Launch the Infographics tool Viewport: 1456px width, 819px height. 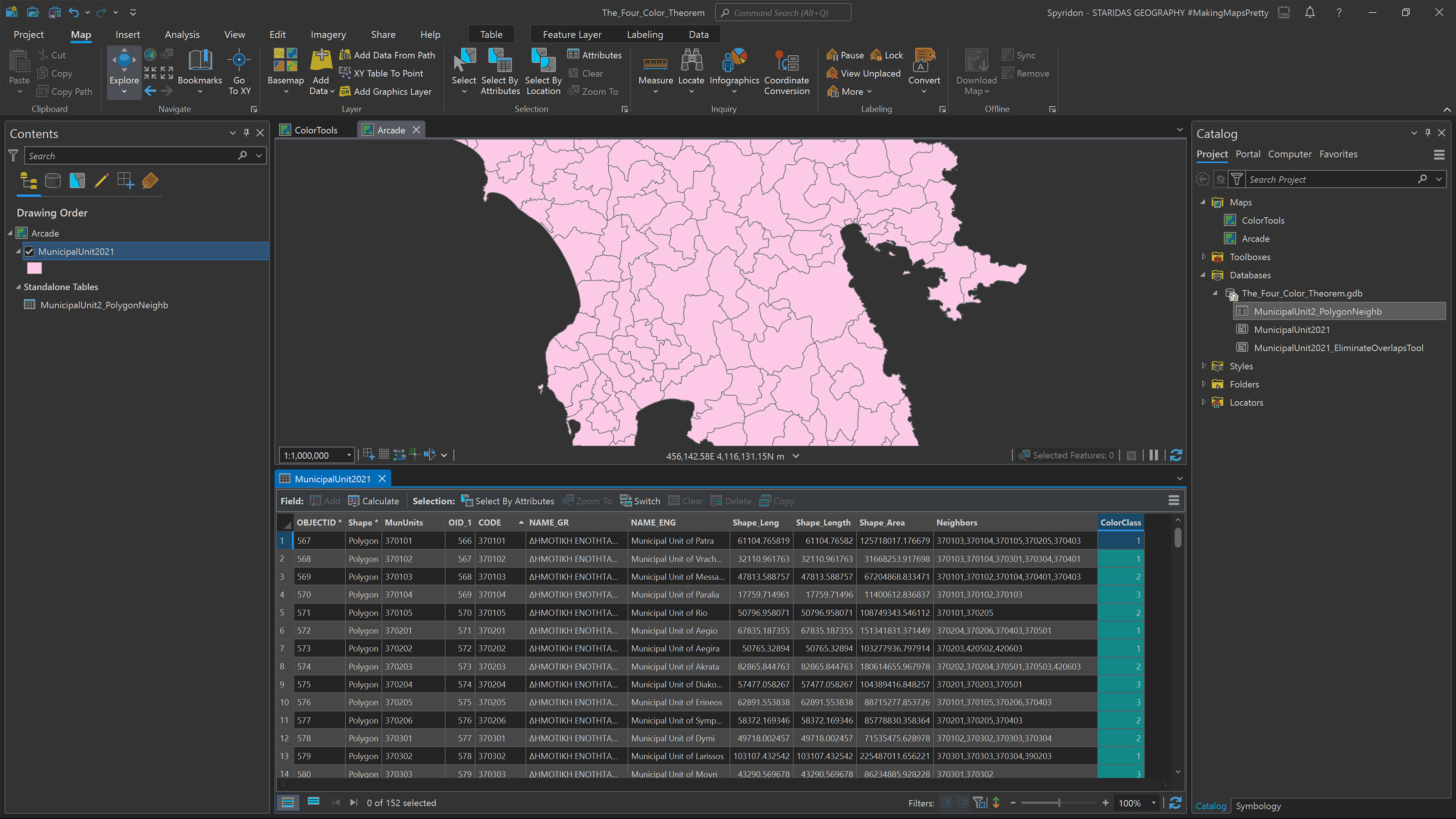(x=733, y=71)
